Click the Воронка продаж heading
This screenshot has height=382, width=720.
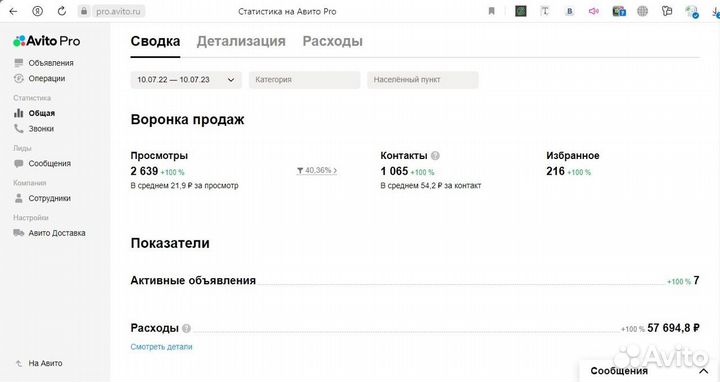click(x=187, y=119)
